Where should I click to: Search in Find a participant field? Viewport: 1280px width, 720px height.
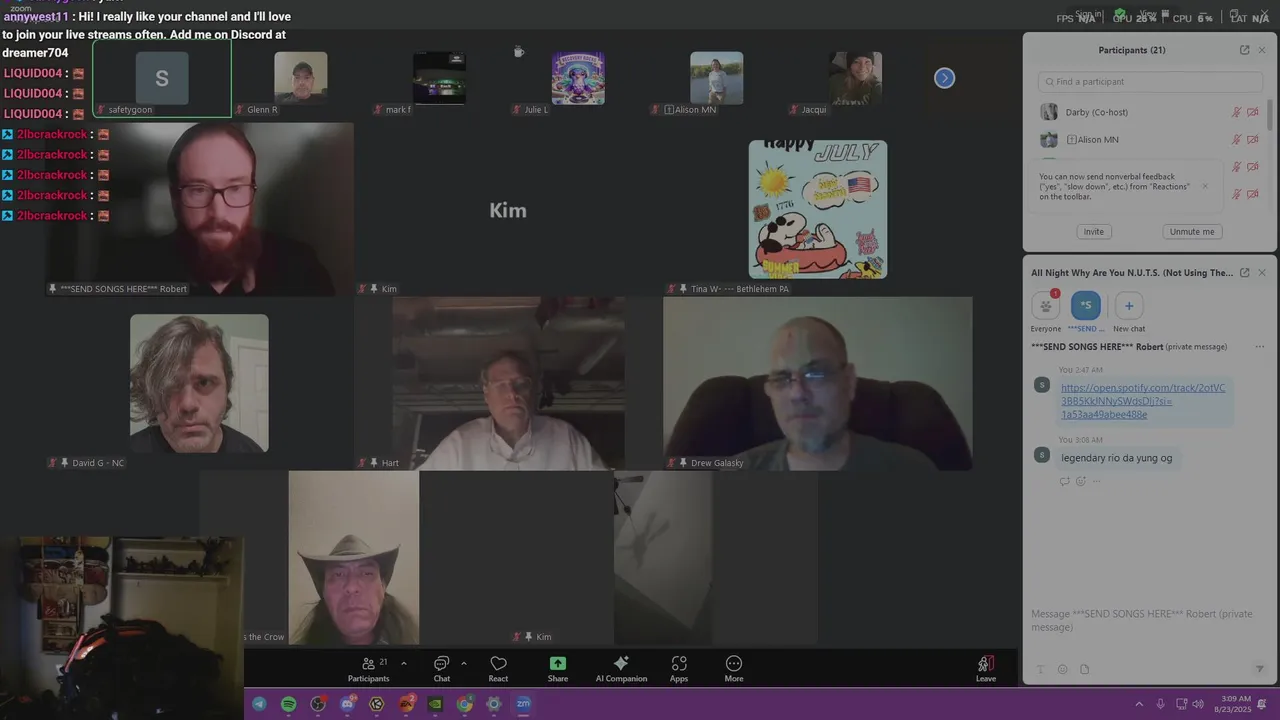(x=1150, y=82)
